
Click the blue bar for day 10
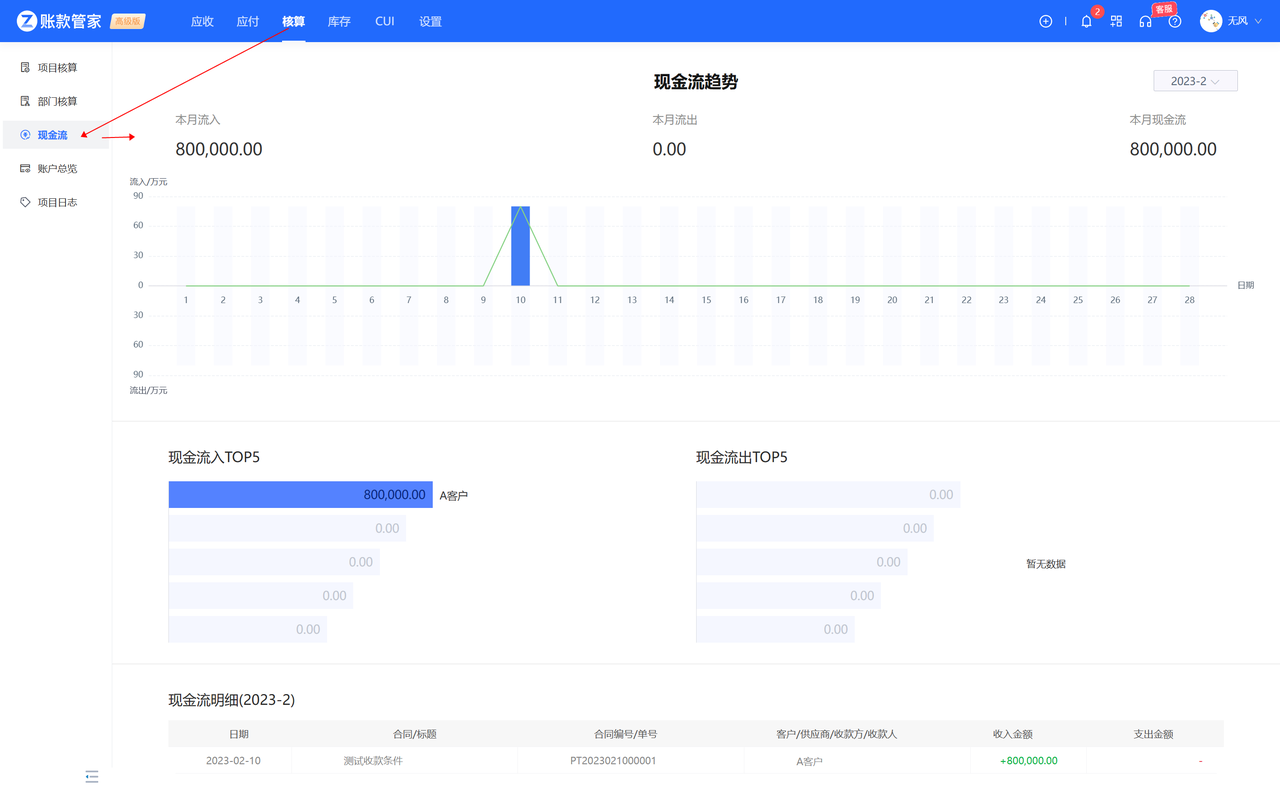point(520,246)
